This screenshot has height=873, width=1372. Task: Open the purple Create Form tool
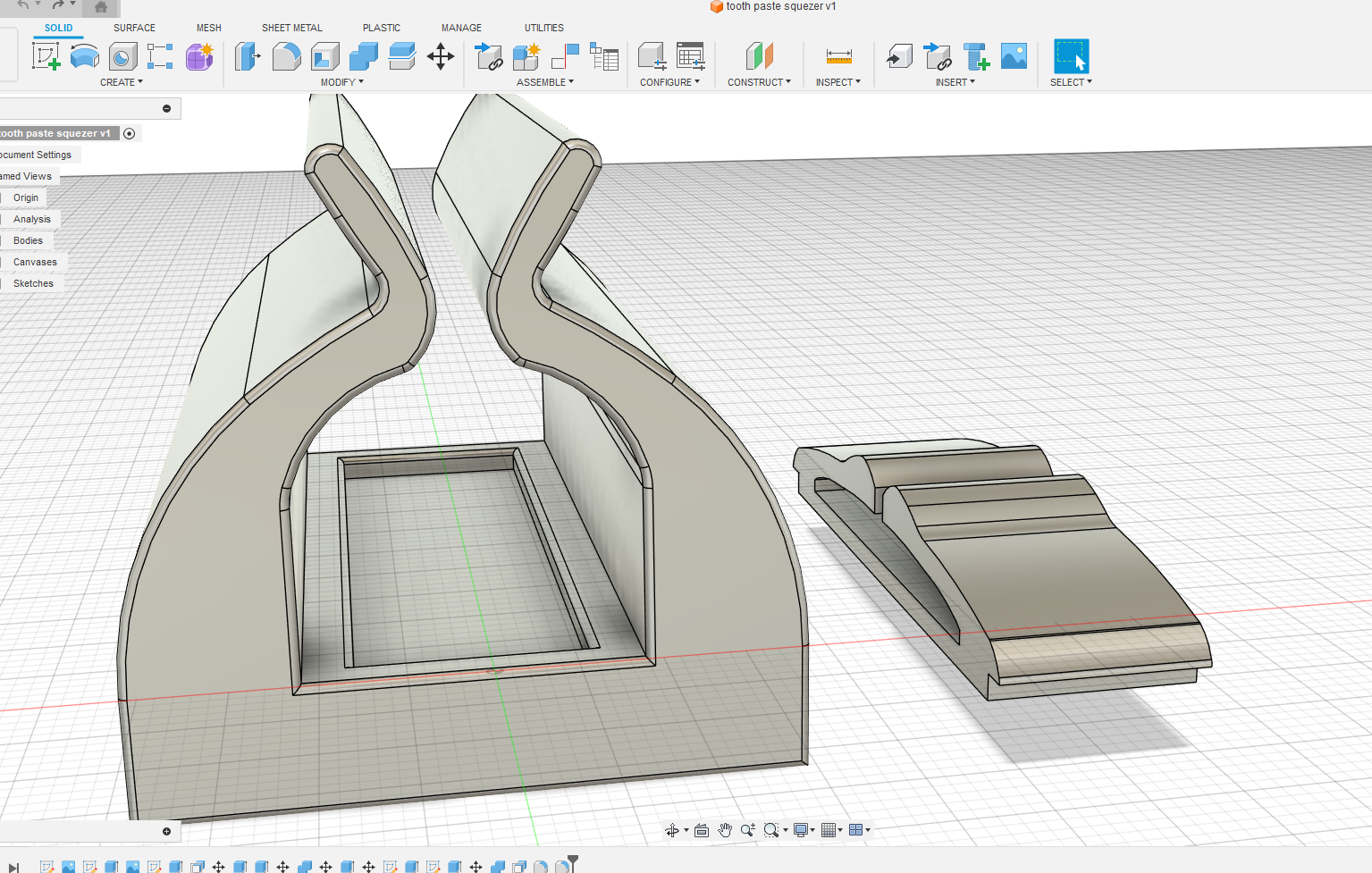(x=199, y=57)
